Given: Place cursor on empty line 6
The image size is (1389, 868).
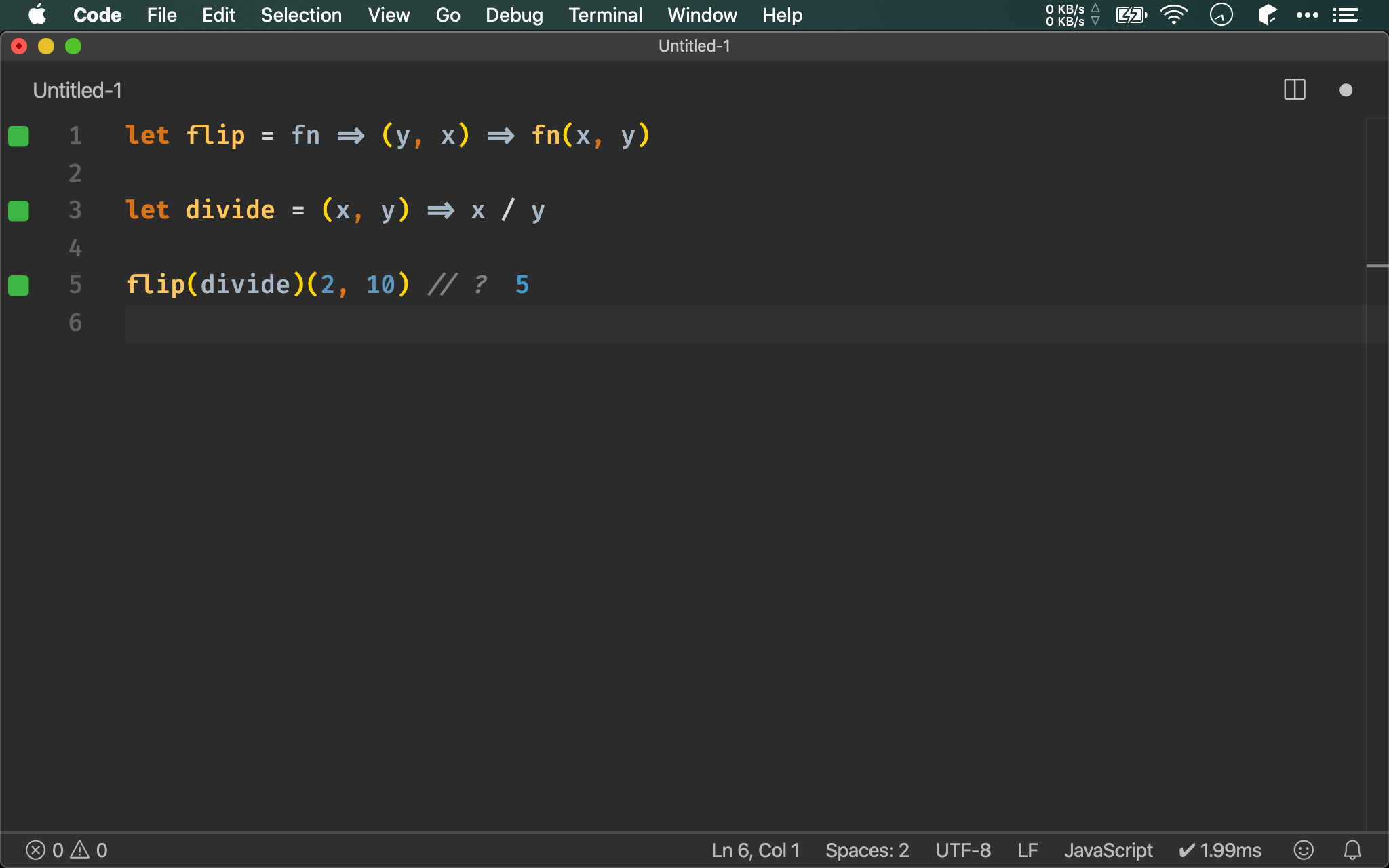Looking at the screenshot, I should (x=744, y=323).
